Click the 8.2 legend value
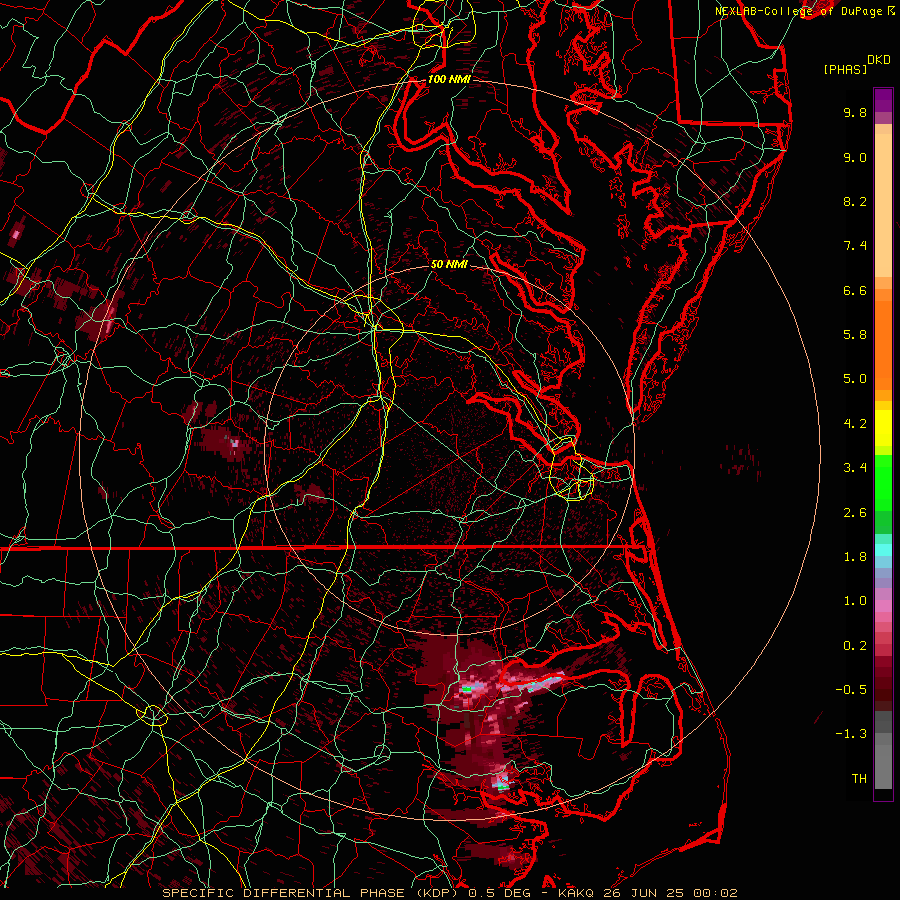Screen dimensions: 900x900 pyautogui.click(x=855, y=201)
